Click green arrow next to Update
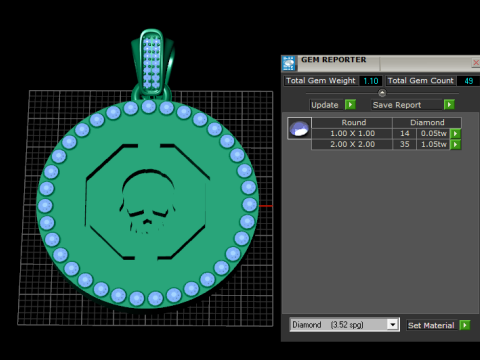This screenshot has height=360, width=480. point(350,105)
